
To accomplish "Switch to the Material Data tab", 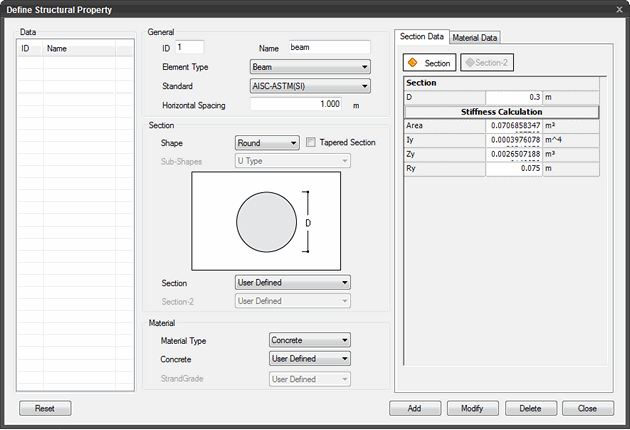I will tap(475, 37).
